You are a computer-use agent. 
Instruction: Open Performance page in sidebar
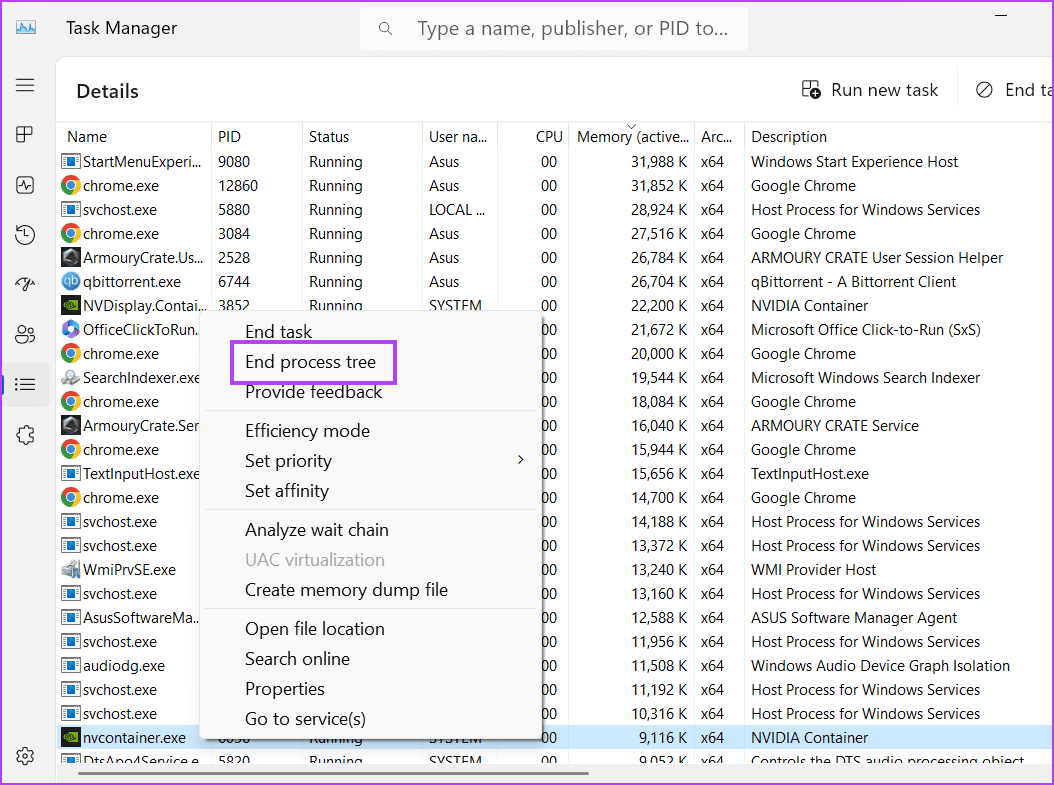[x=25, y=185]
